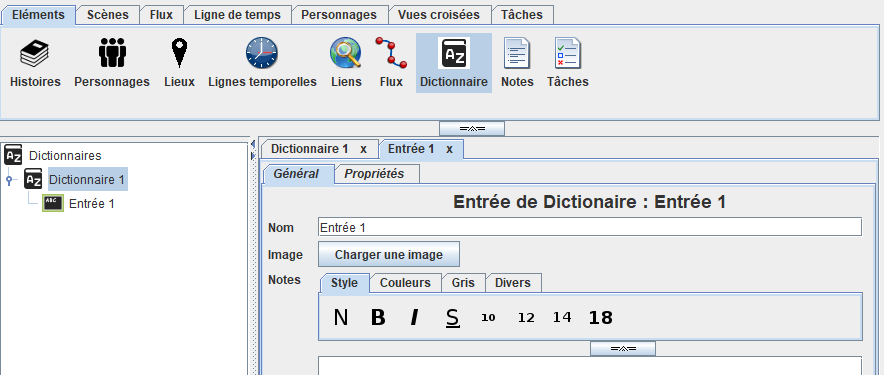Select the Couleurs notes tab

[405, 283]
